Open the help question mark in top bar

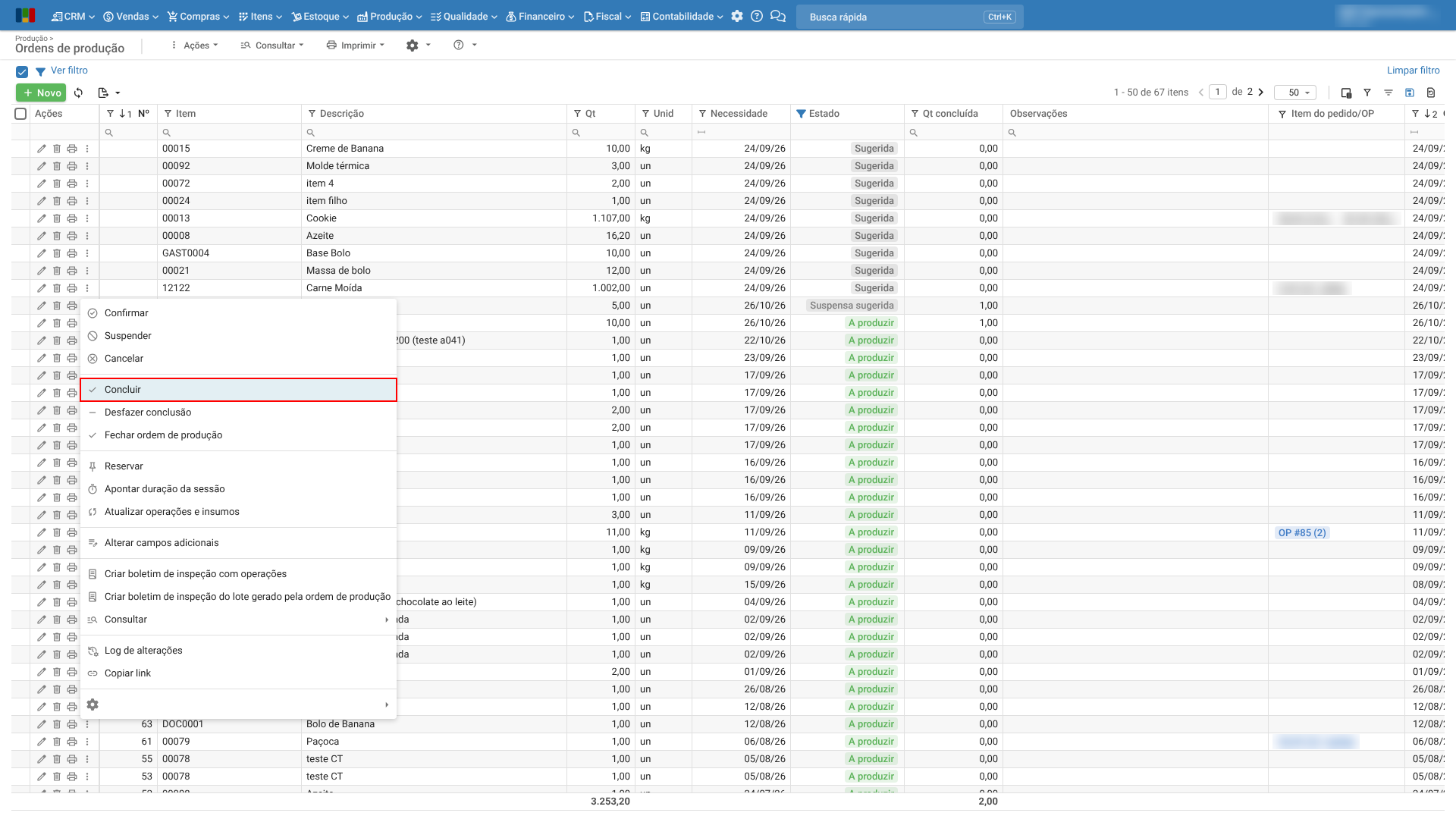pos(757,16)
